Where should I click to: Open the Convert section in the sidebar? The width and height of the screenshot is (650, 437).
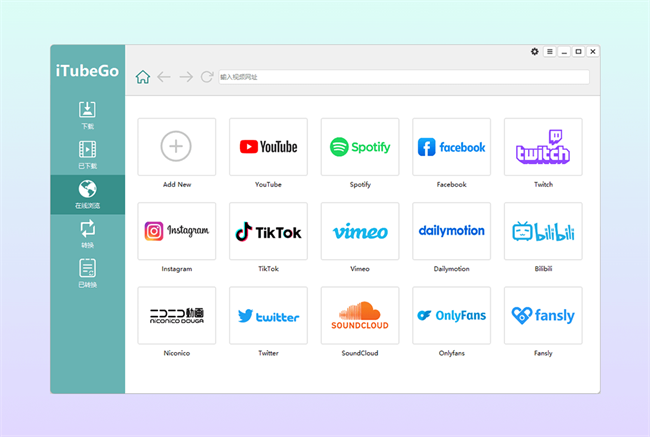tap(87, 234)
